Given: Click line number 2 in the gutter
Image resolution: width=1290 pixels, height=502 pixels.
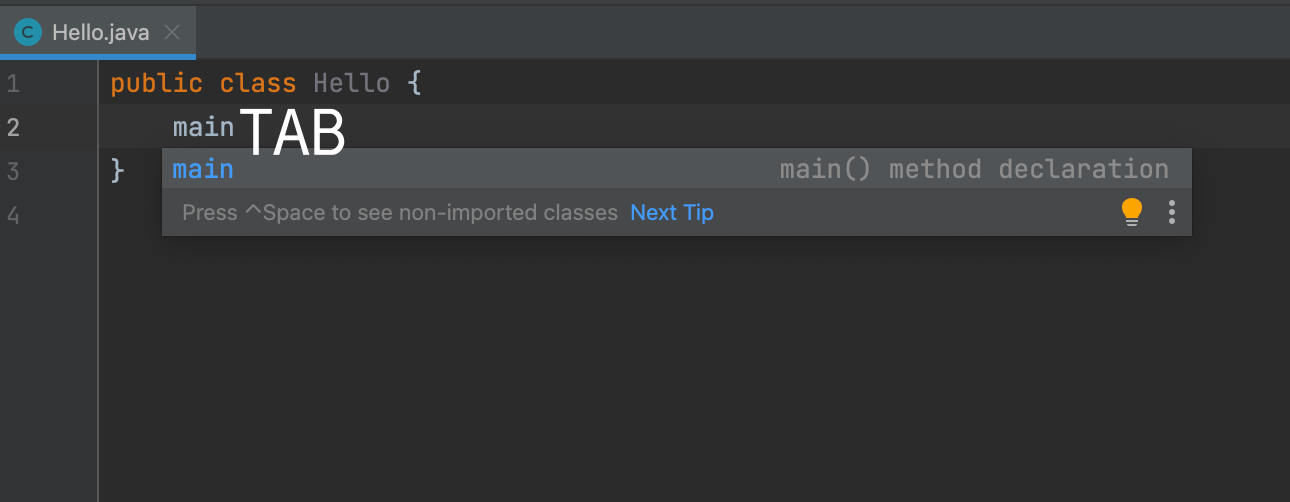Looking at the screenshot, I should click(x=13, y=127).
